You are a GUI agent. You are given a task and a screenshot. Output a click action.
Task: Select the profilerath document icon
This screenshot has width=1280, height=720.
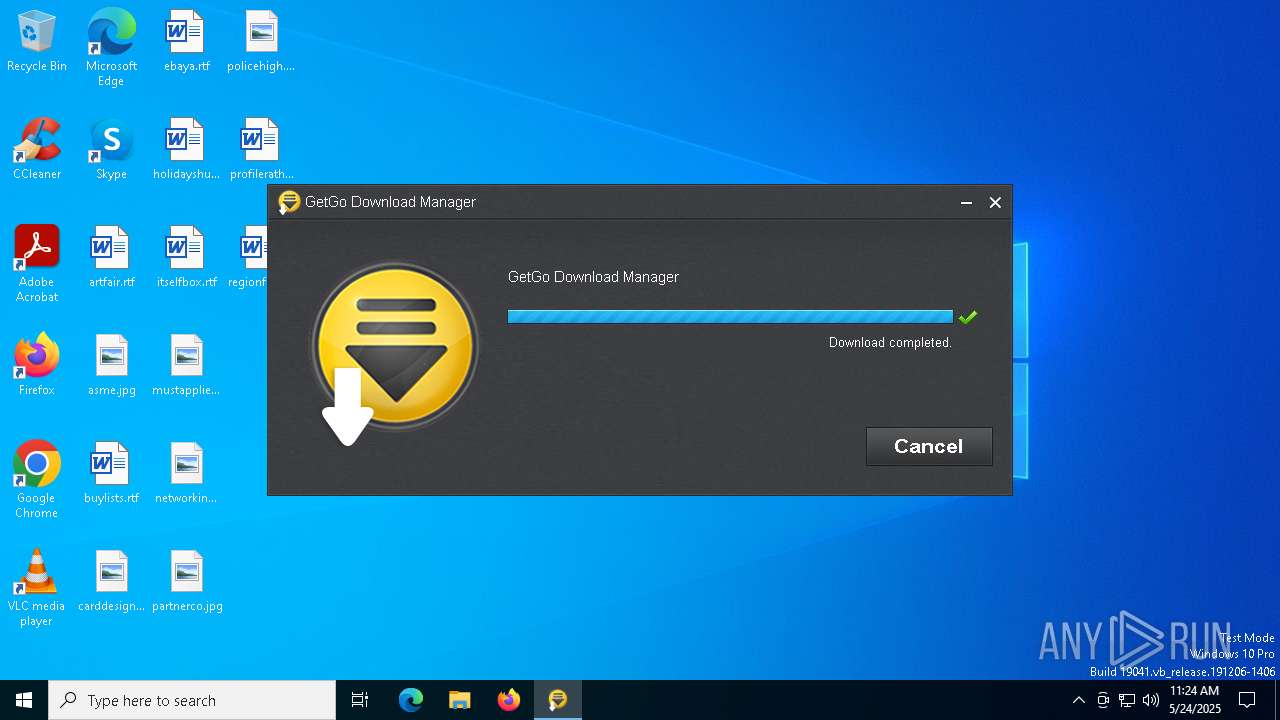(x=261, y=150)
